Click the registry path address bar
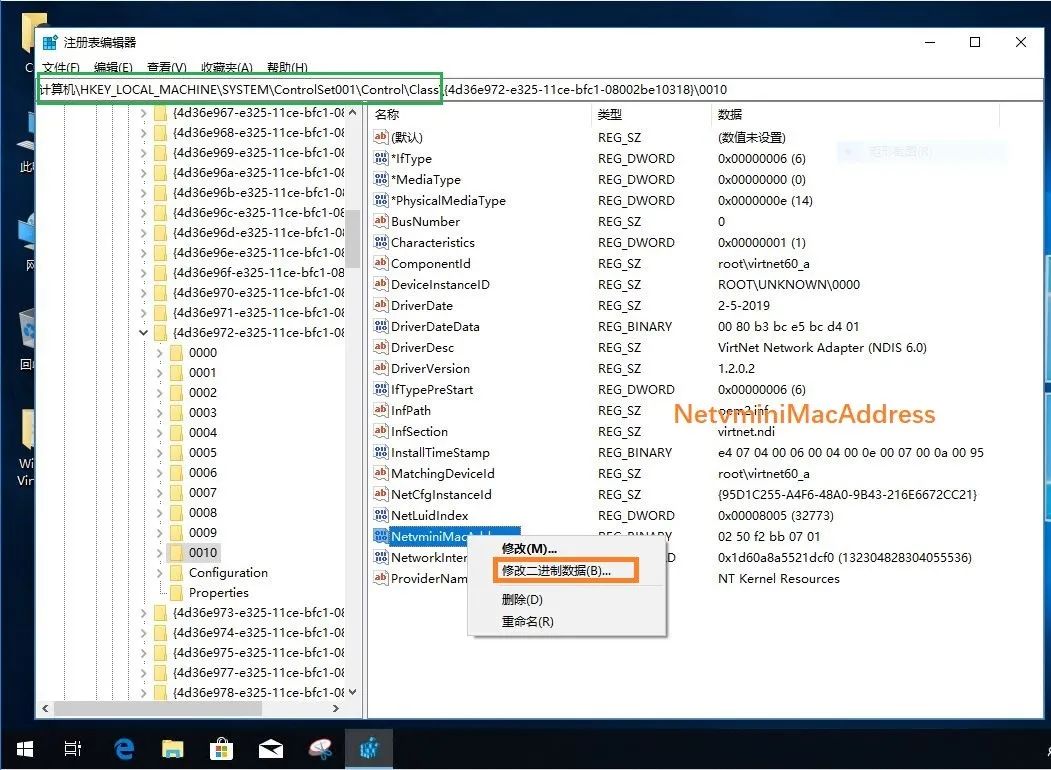The width and height of the screenshot is (1051, 770). tap(540, 89)
